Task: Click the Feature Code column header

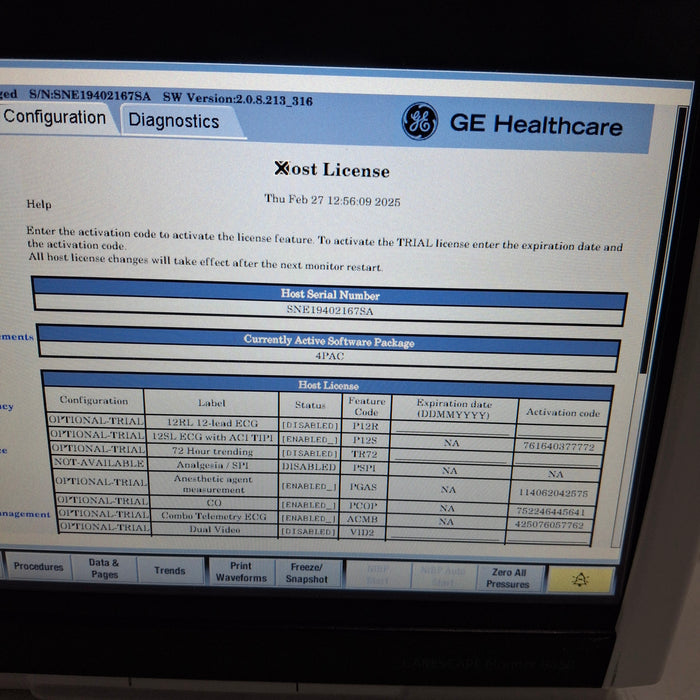Action: (367, 406)
